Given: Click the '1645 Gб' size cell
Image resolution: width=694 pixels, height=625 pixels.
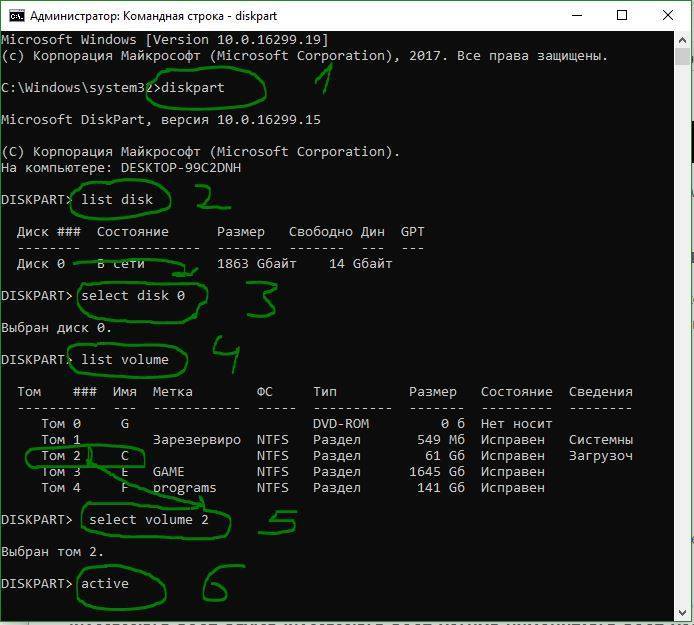Looking at the screenshot, I should pos(437,472).
